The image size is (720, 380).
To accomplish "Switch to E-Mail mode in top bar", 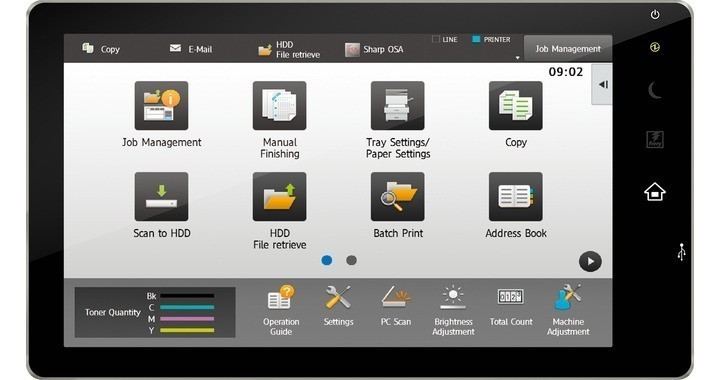I will (x=191, y=49).
